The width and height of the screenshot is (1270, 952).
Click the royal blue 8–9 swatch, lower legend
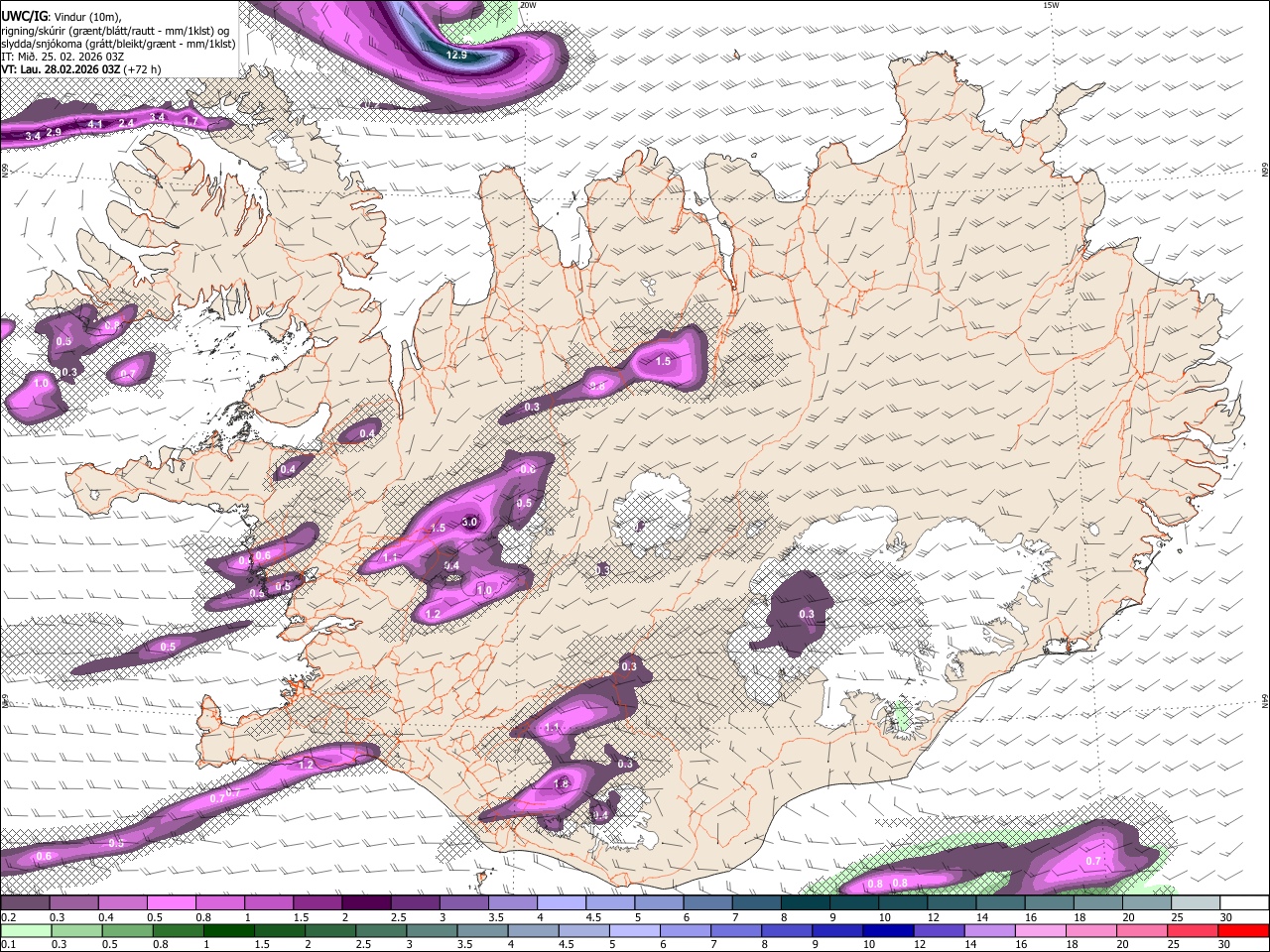788,930
